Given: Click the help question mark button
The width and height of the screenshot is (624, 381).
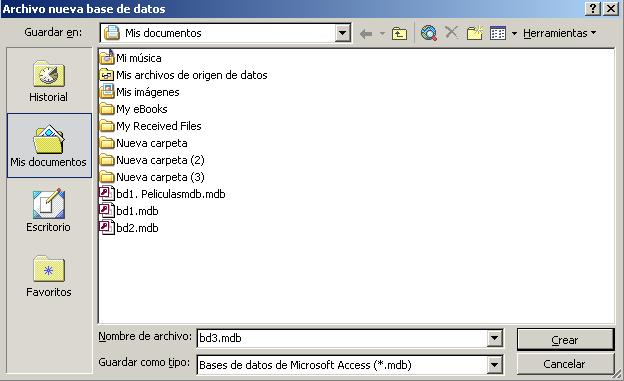Looking at the screenshot, I should coord(593,8).
